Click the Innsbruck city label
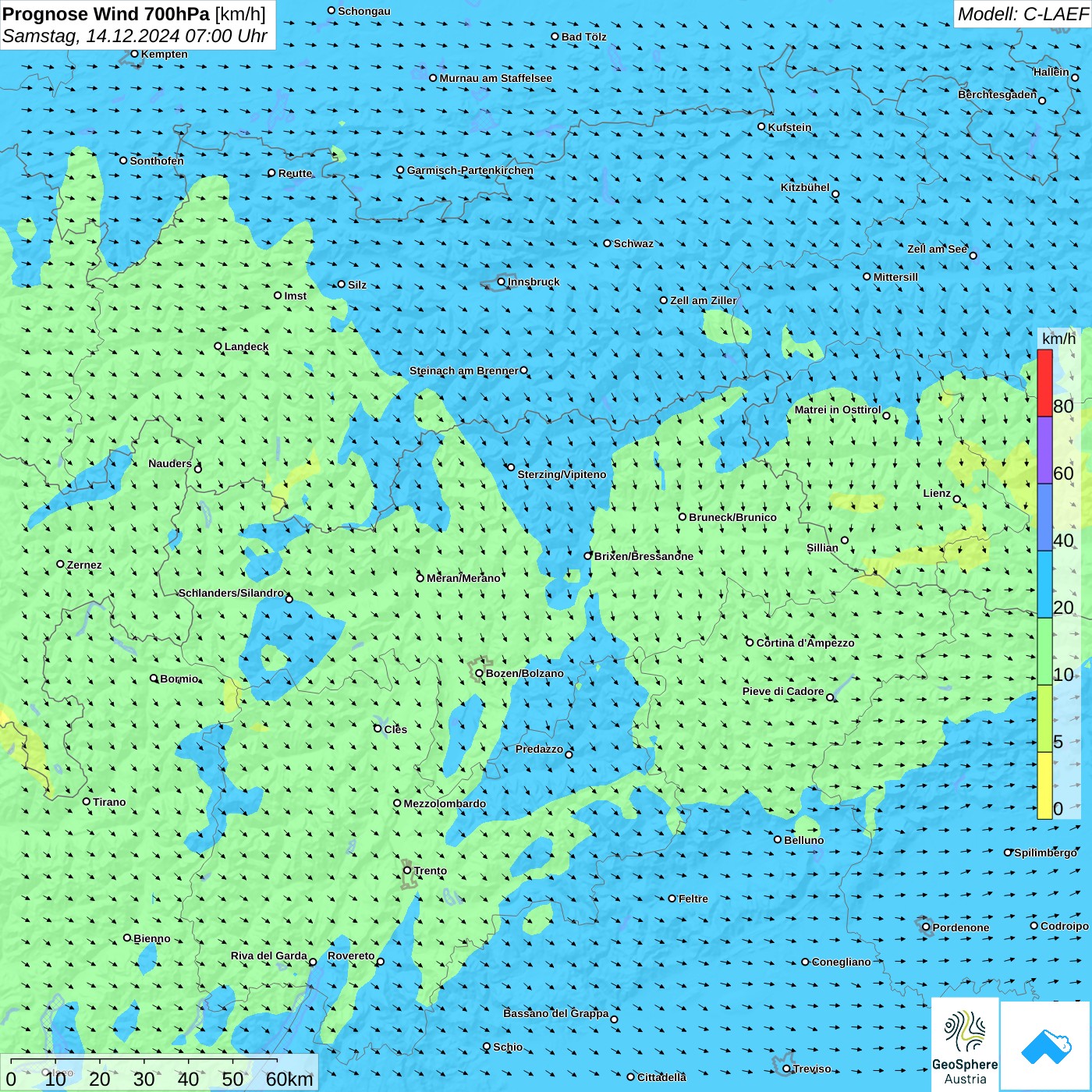 pyautogui.click(x=534, y=282)
